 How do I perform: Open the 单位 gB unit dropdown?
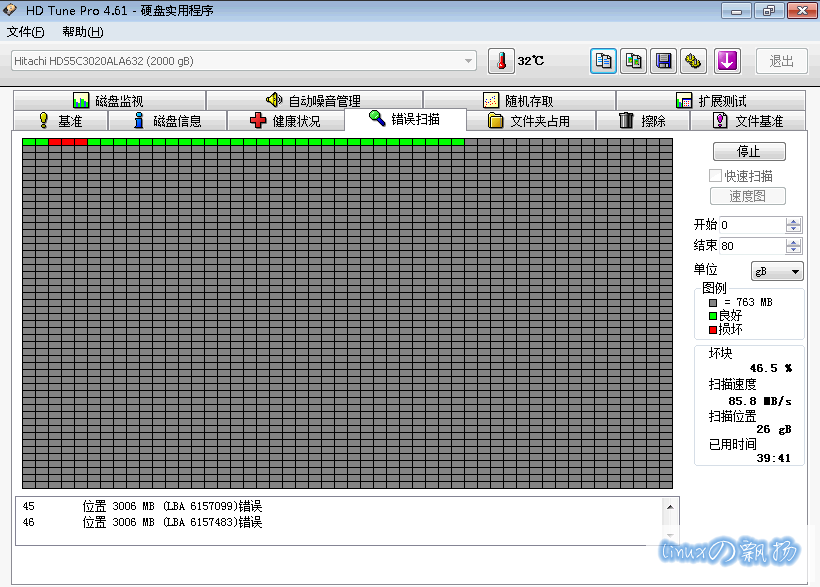777,271
